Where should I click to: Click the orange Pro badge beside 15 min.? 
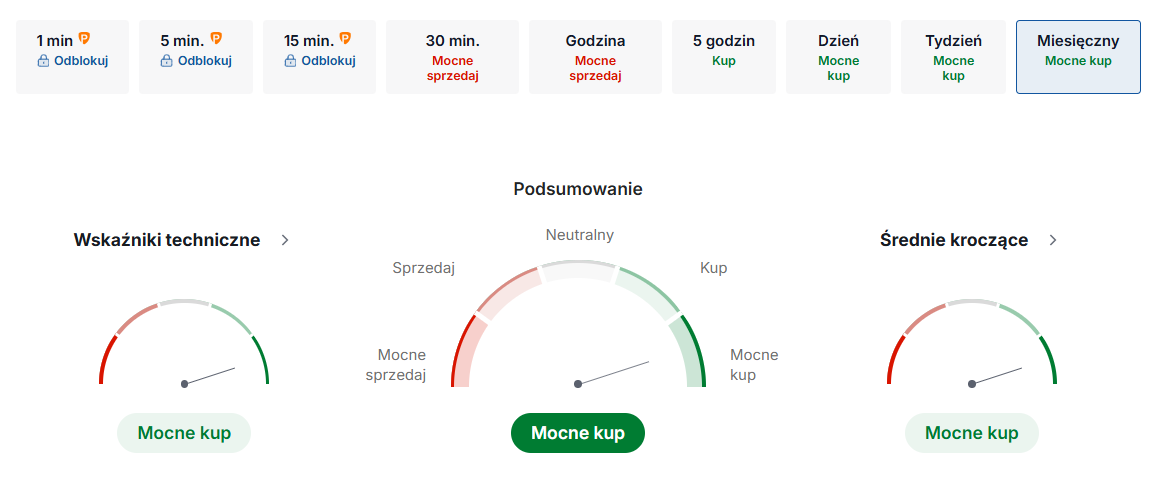345,39
